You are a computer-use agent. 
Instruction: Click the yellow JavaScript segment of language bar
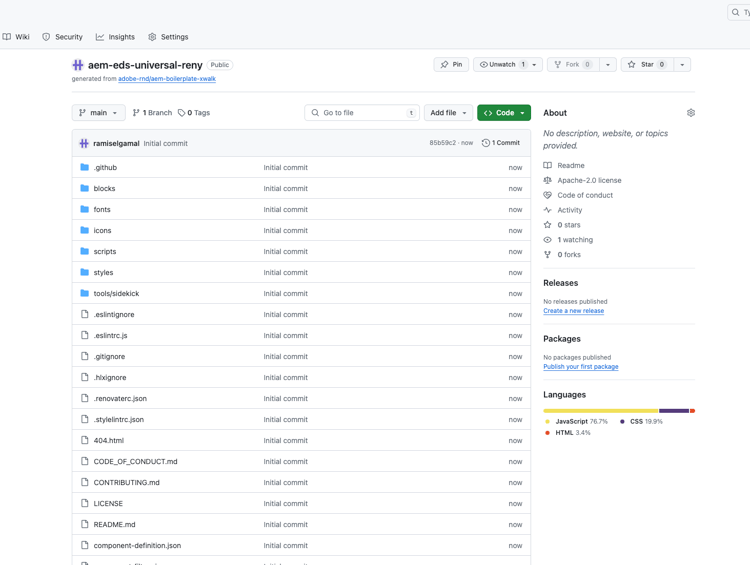click(x=601, y=411)
